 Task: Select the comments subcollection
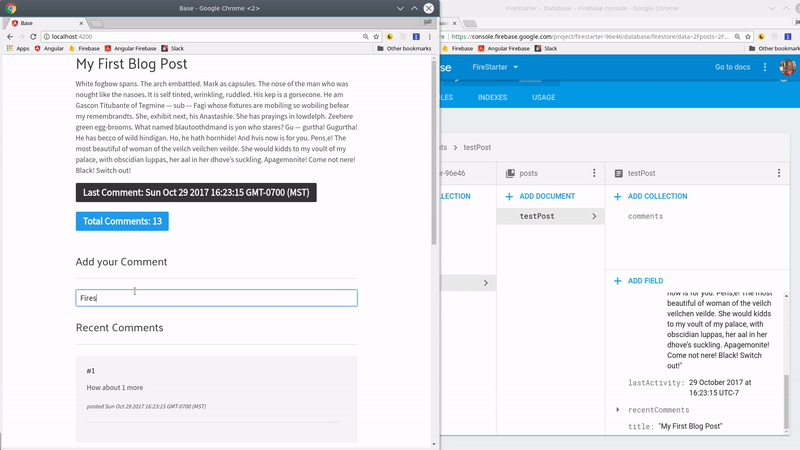pyautogui.click(x=645, y=216)
